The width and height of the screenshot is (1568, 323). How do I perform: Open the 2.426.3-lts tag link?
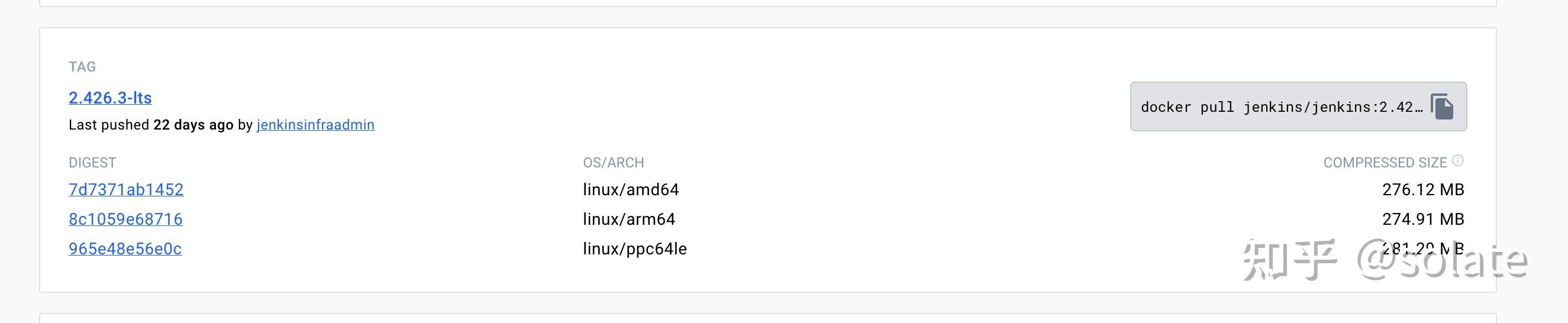pyautogui.click(x=110, y=98)
